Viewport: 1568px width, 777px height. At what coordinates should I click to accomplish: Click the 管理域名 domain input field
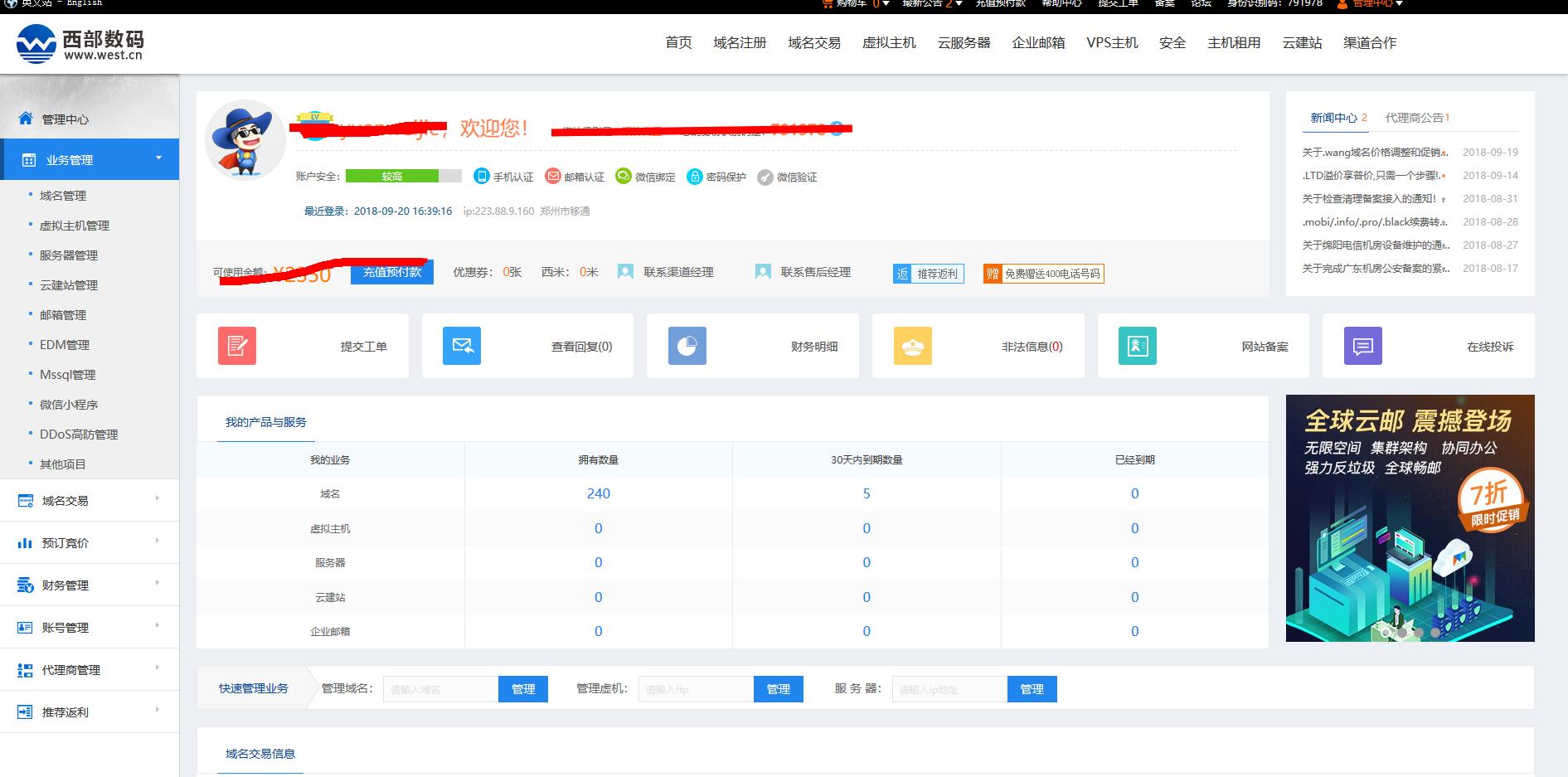(x=438, y=688)
